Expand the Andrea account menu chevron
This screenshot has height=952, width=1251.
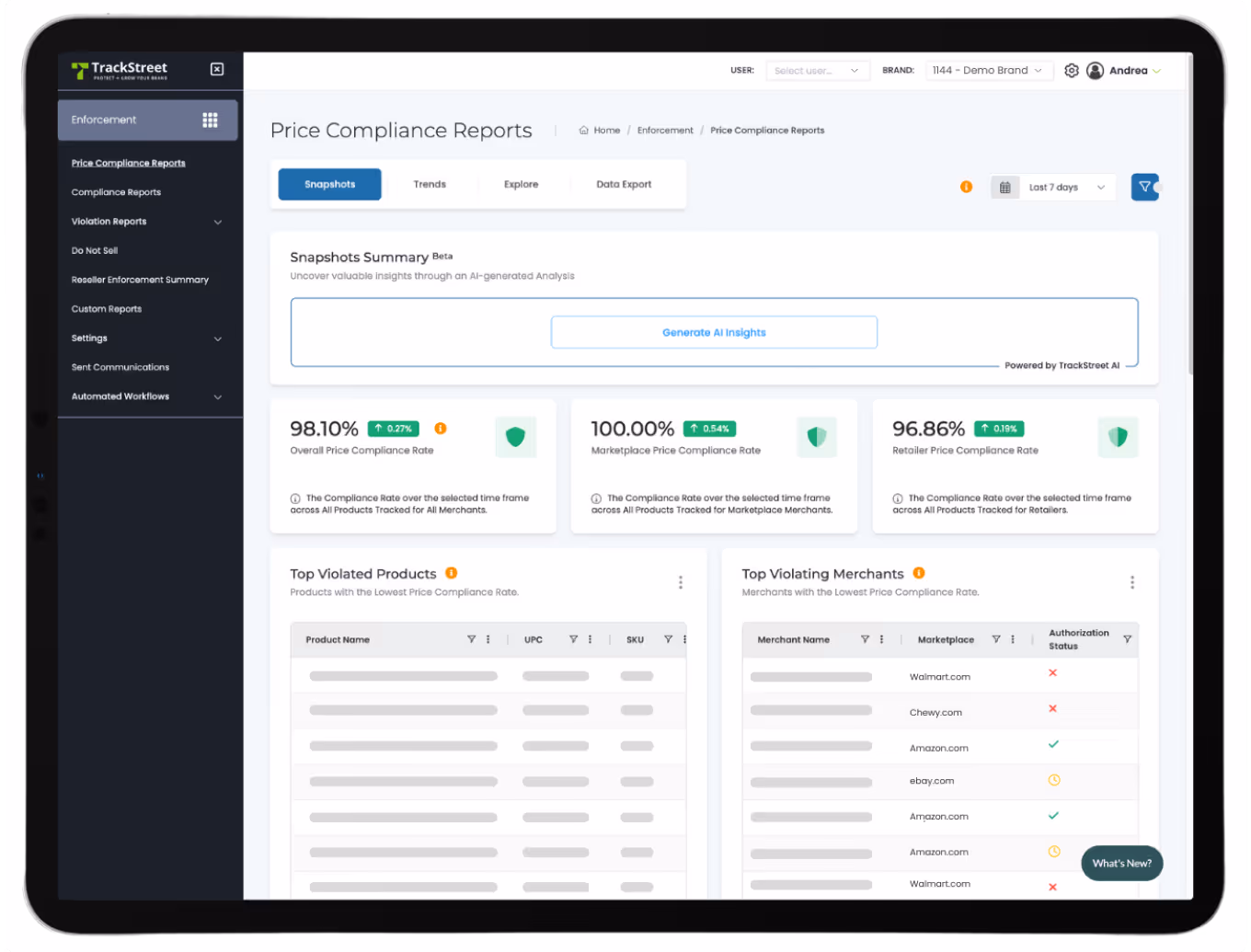click(x=1156, y=71)
